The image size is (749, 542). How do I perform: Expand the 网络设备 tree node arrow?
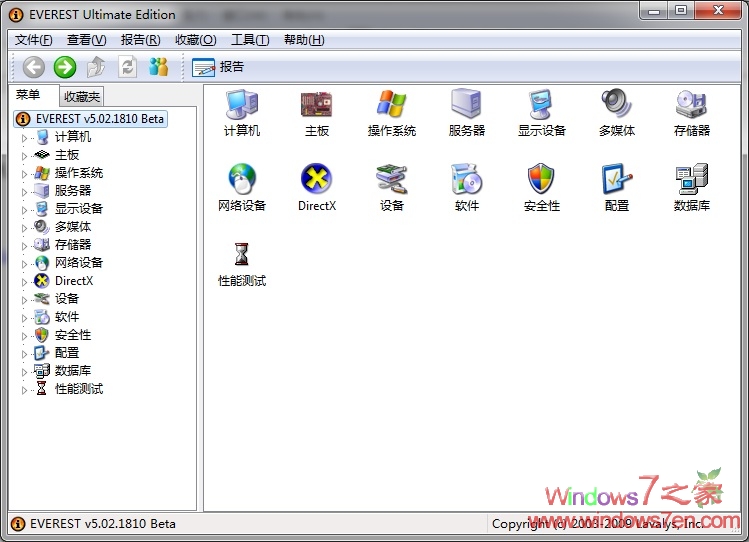pyautogui.click(x=24, y=264)
